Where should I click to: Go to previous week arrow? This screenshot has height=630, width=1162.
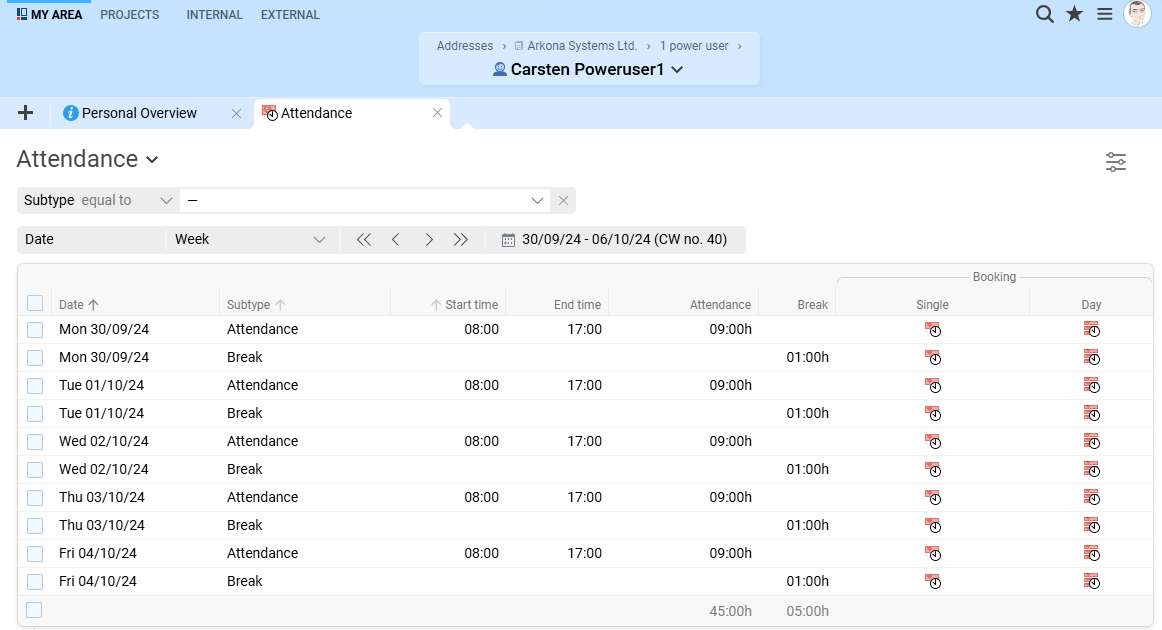tap(396, 239)
